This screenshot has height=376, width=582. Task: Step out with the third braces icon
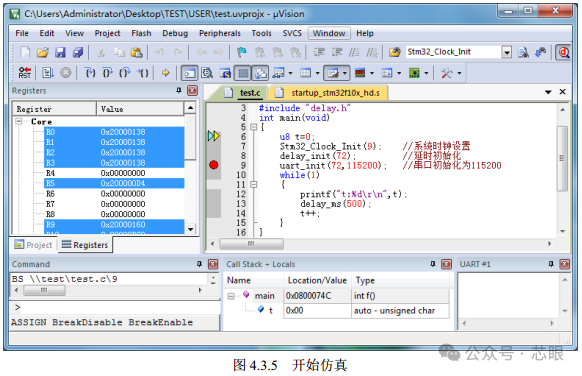125,73
